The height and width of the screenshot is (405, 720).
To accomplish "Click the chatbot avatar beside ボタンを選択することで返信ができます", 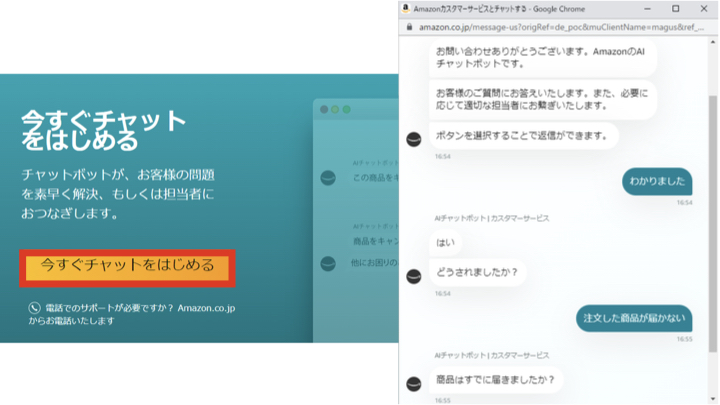I will (x=414, y=140).
